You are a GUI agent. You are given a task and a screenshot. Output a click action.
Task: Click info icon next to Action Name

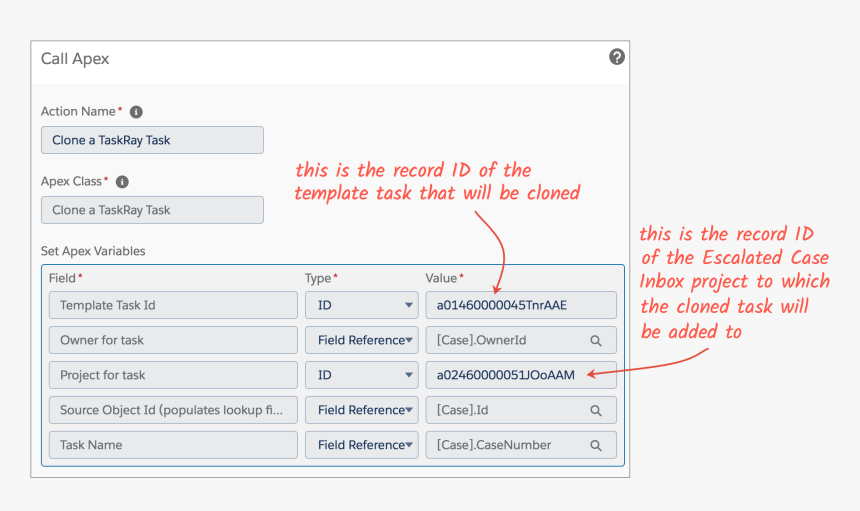coord(136,112)
